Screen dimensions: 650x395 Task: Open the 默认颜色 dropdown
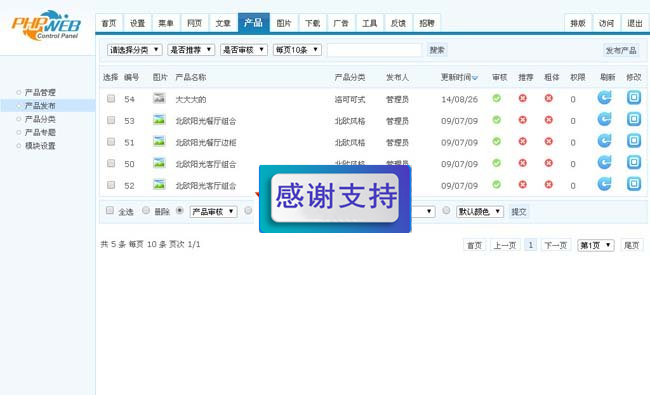tap(480, 211)
